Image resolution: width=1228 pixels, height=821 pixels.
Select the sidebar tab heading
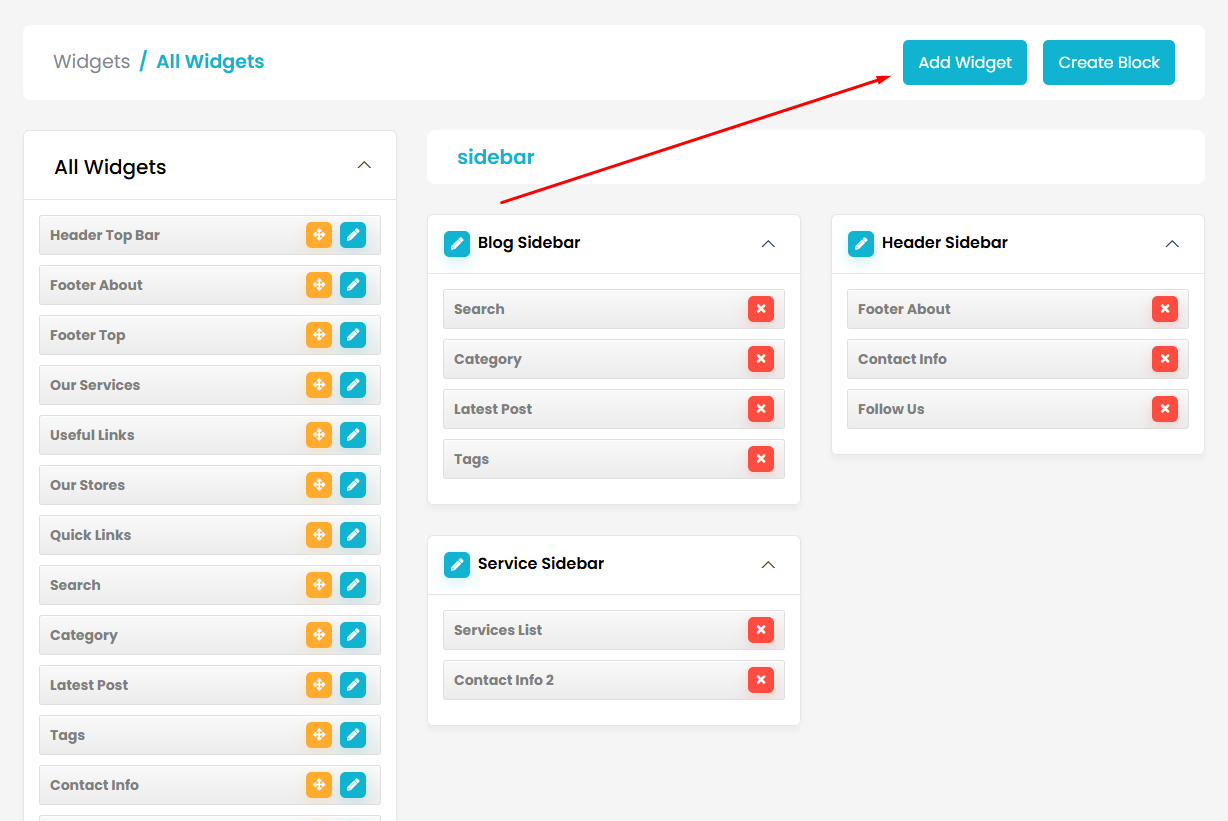point(496,157)
